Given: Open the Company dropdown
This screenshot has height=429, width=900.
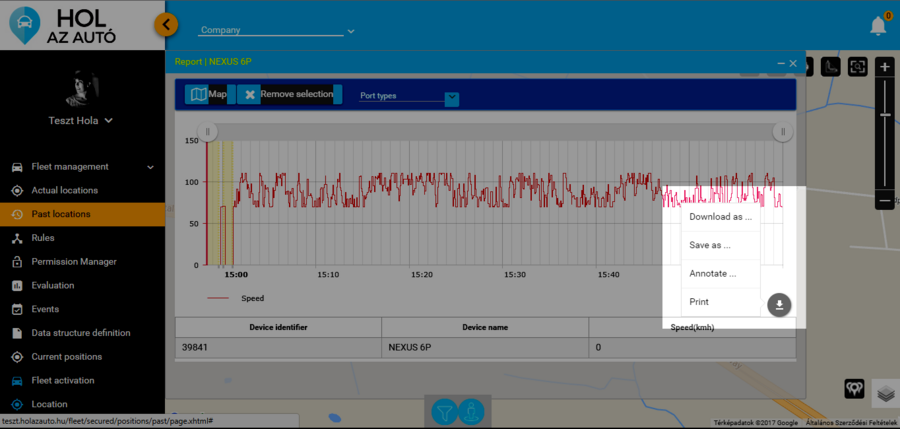Looking at the screenshot, I should click(x=277, y=31).
